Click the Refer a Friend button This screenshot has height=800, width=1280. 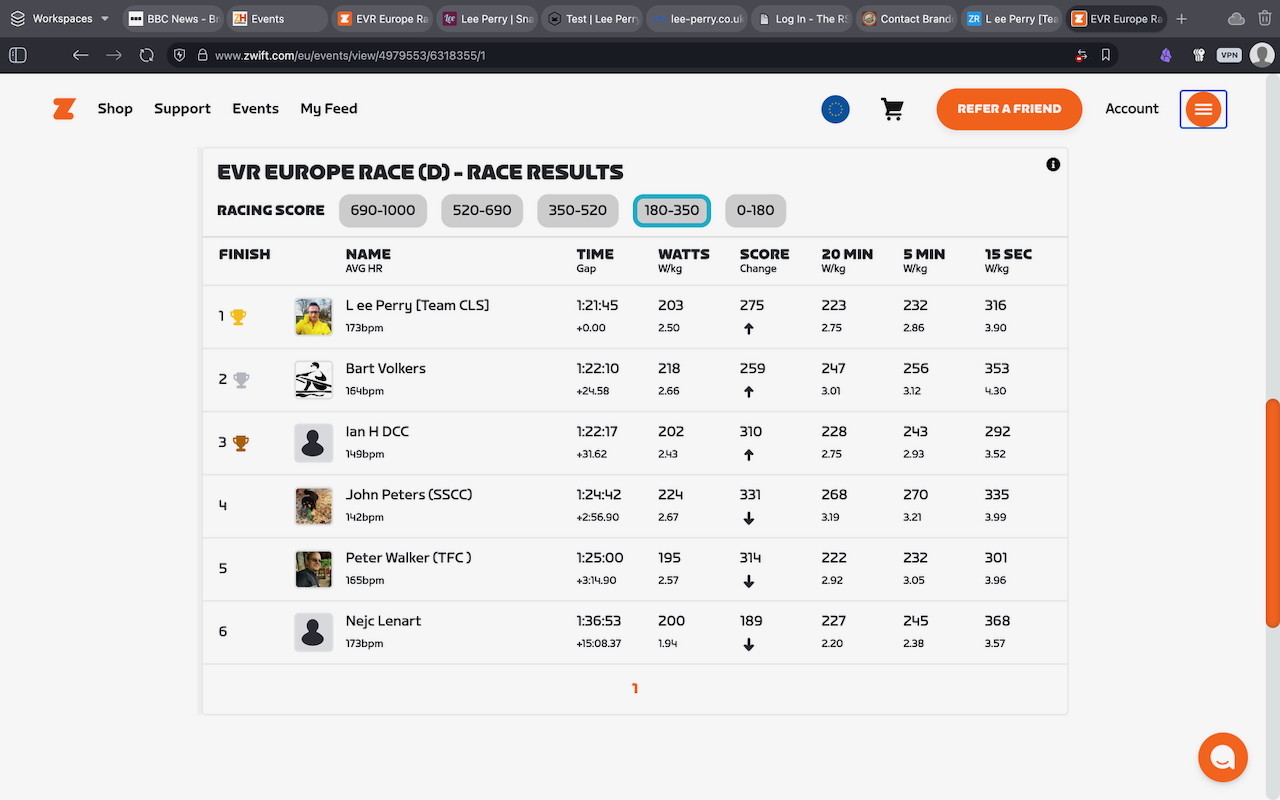(1009, 109)
